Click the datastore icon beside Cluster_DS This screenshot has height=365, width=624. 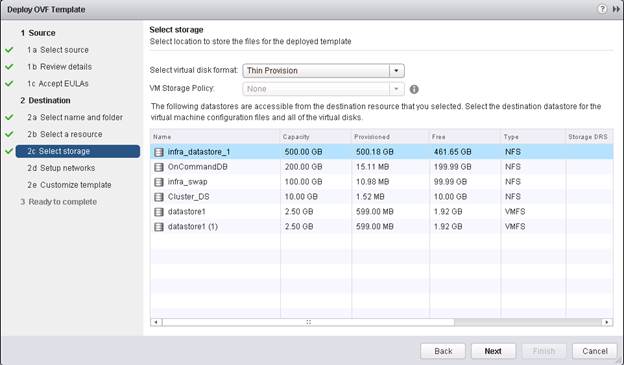click(159, 197)
